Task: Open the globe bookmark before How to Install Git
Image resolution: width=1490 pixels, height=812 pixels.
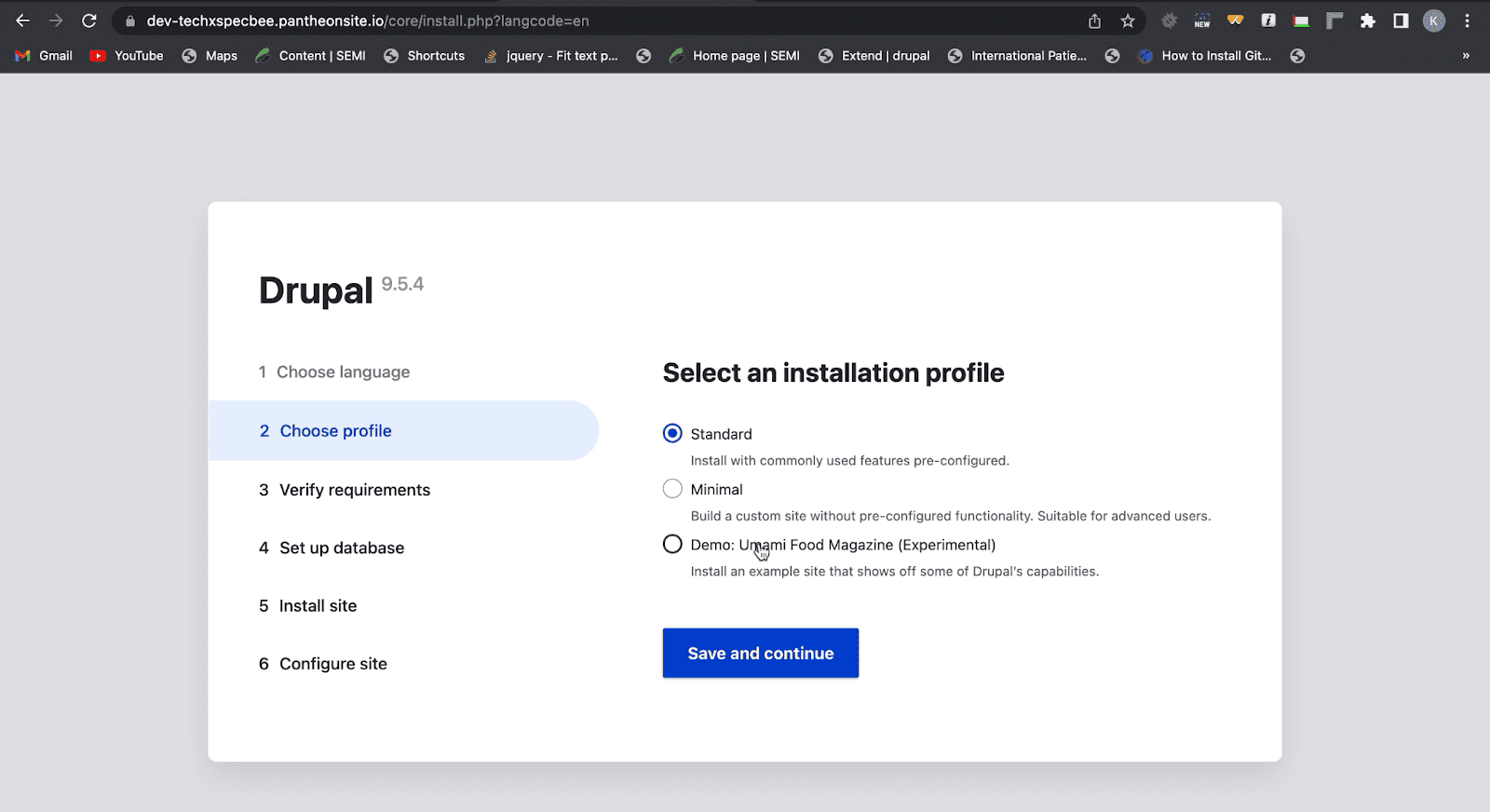Action: pos(1113,56)
